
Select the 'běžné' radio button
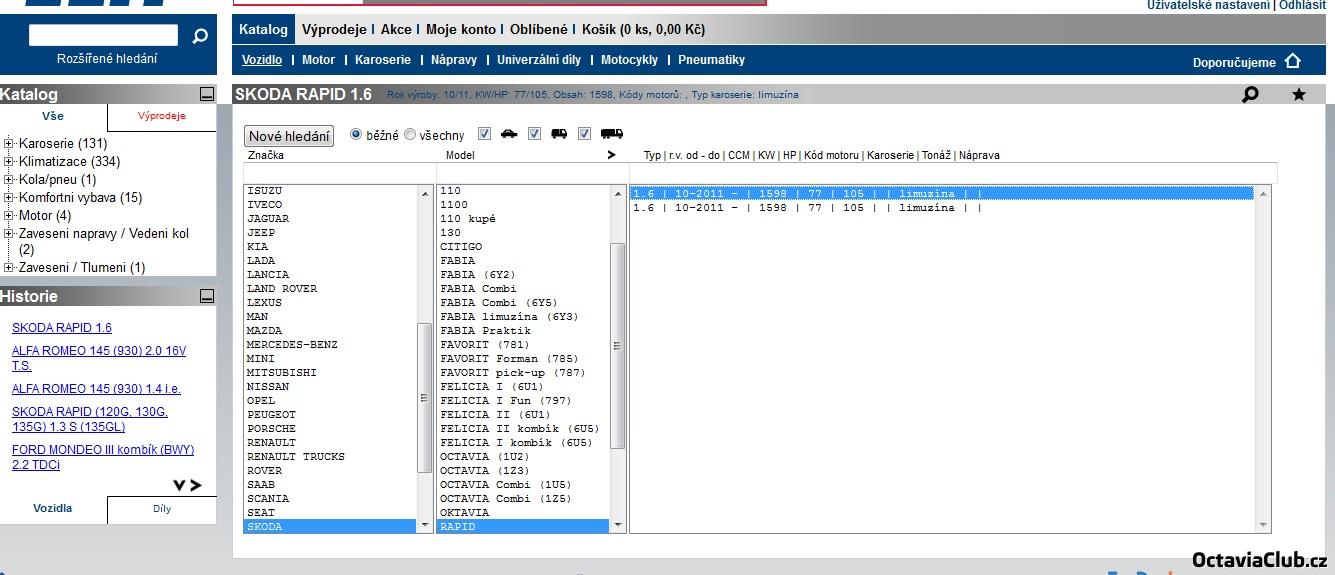[x=356, y=134]
